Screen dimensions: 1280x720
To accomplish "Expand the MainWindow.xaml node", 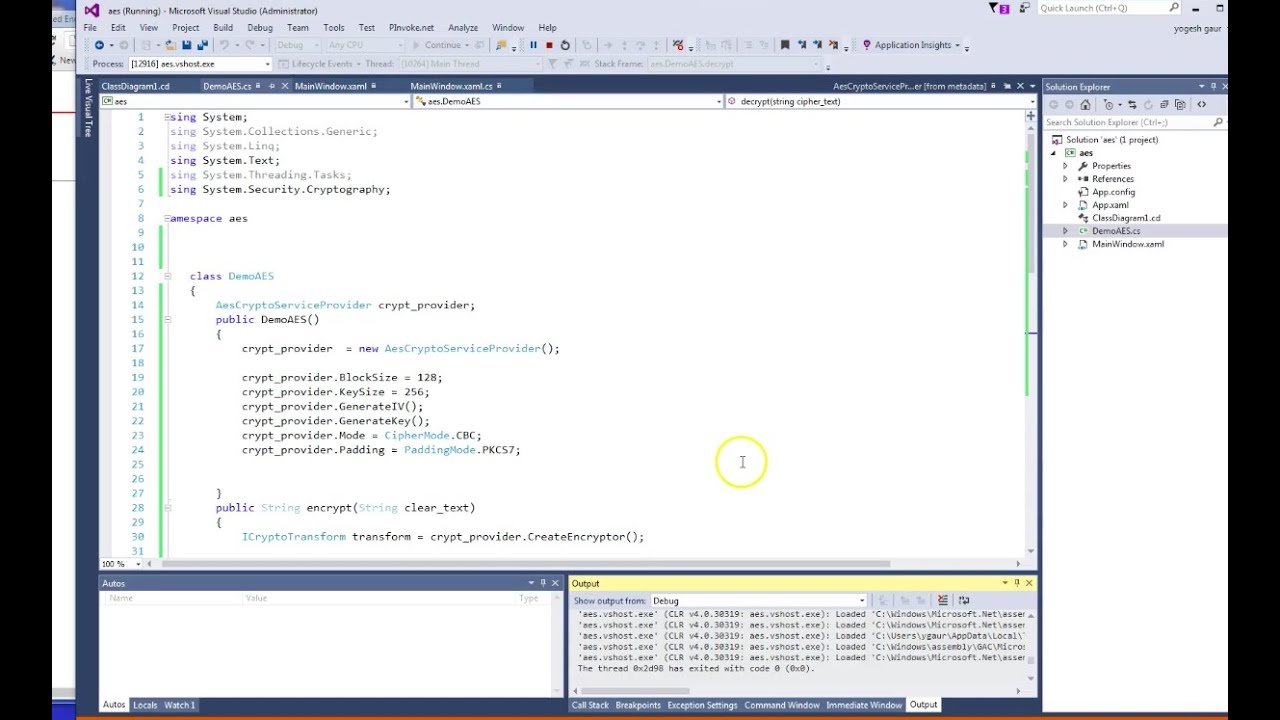I will [x=1065, y=244].
